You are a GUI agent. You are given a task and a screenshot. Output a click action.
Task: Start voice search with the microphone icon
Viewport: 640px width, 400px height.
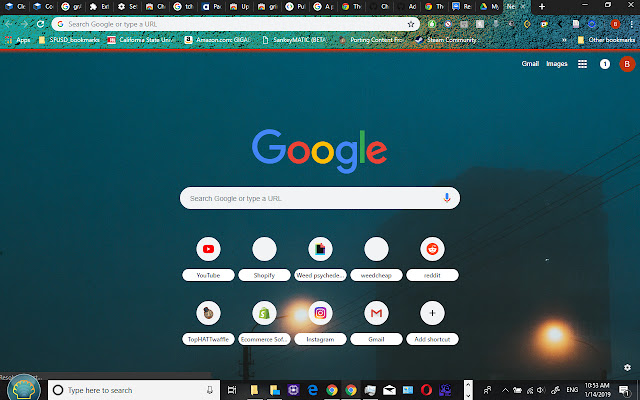[x=447, y=198]
